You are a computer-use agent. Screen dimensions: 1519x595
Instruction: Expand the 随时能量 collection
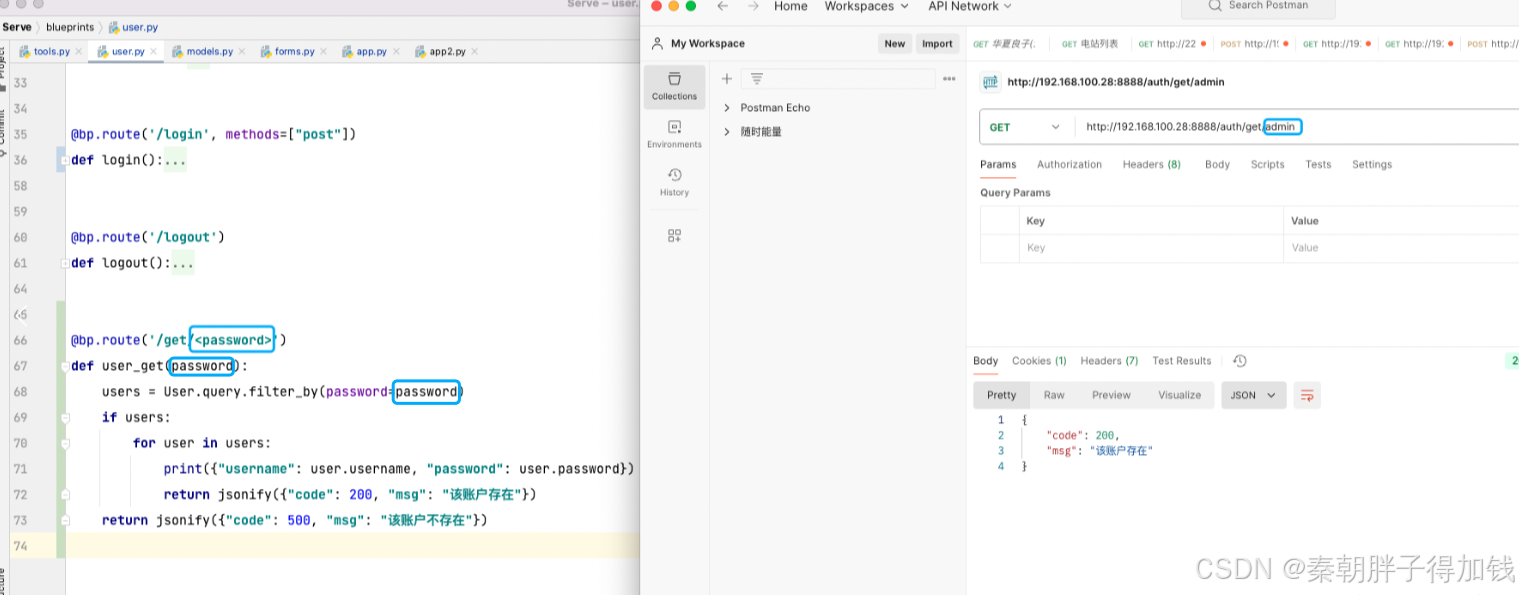coord(727,131)
